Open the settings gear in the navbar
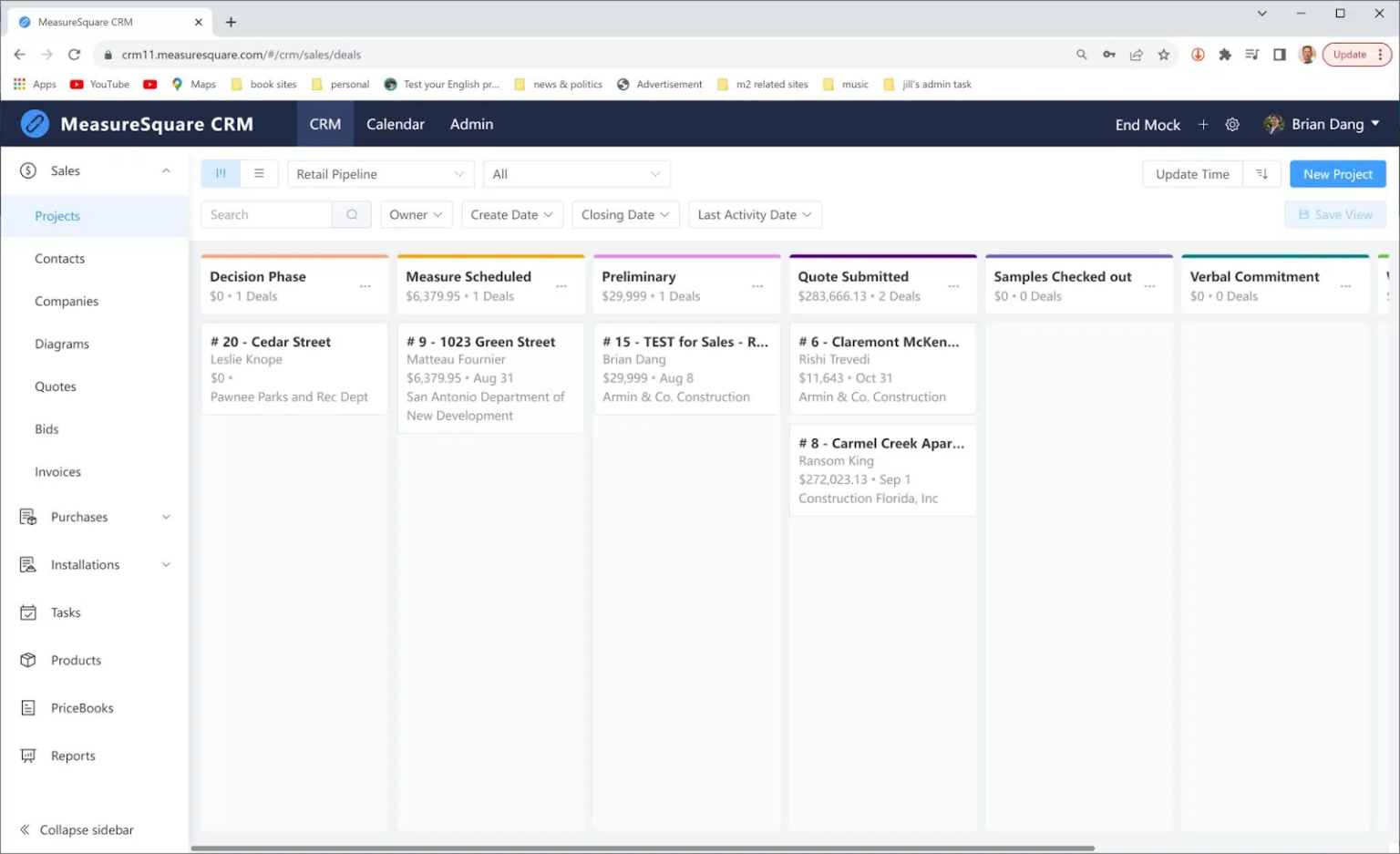 [1232, 124]
